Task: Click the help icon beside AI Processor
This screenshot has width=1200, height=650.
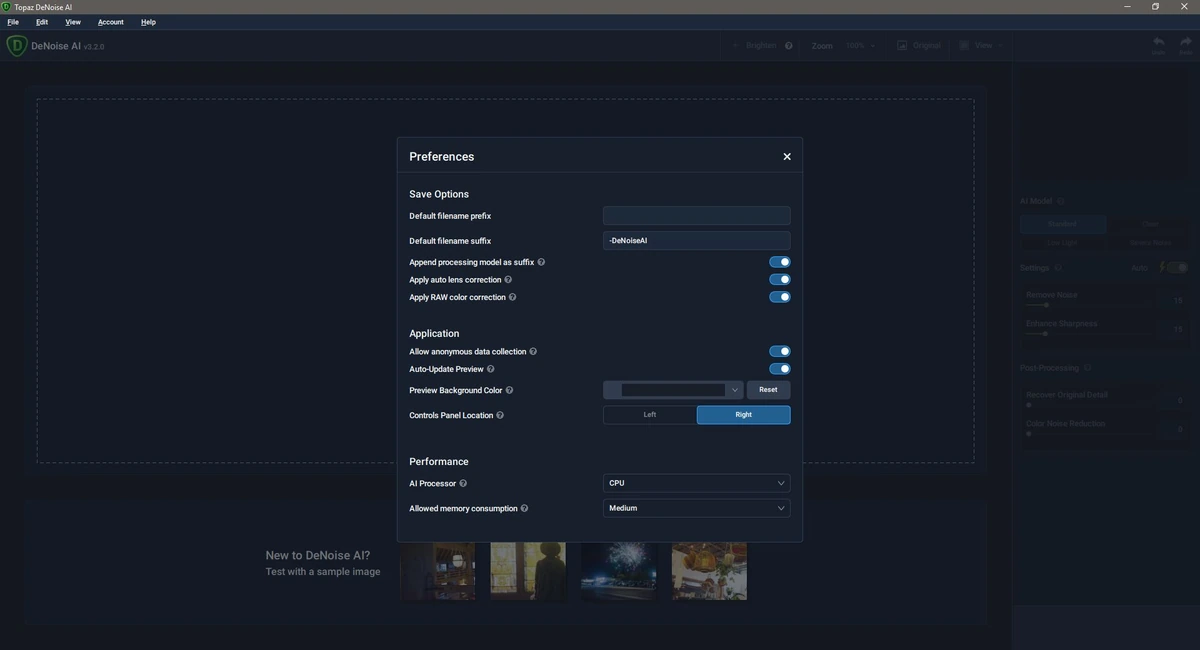Action: pyautogui.click(x=463, y=484)
